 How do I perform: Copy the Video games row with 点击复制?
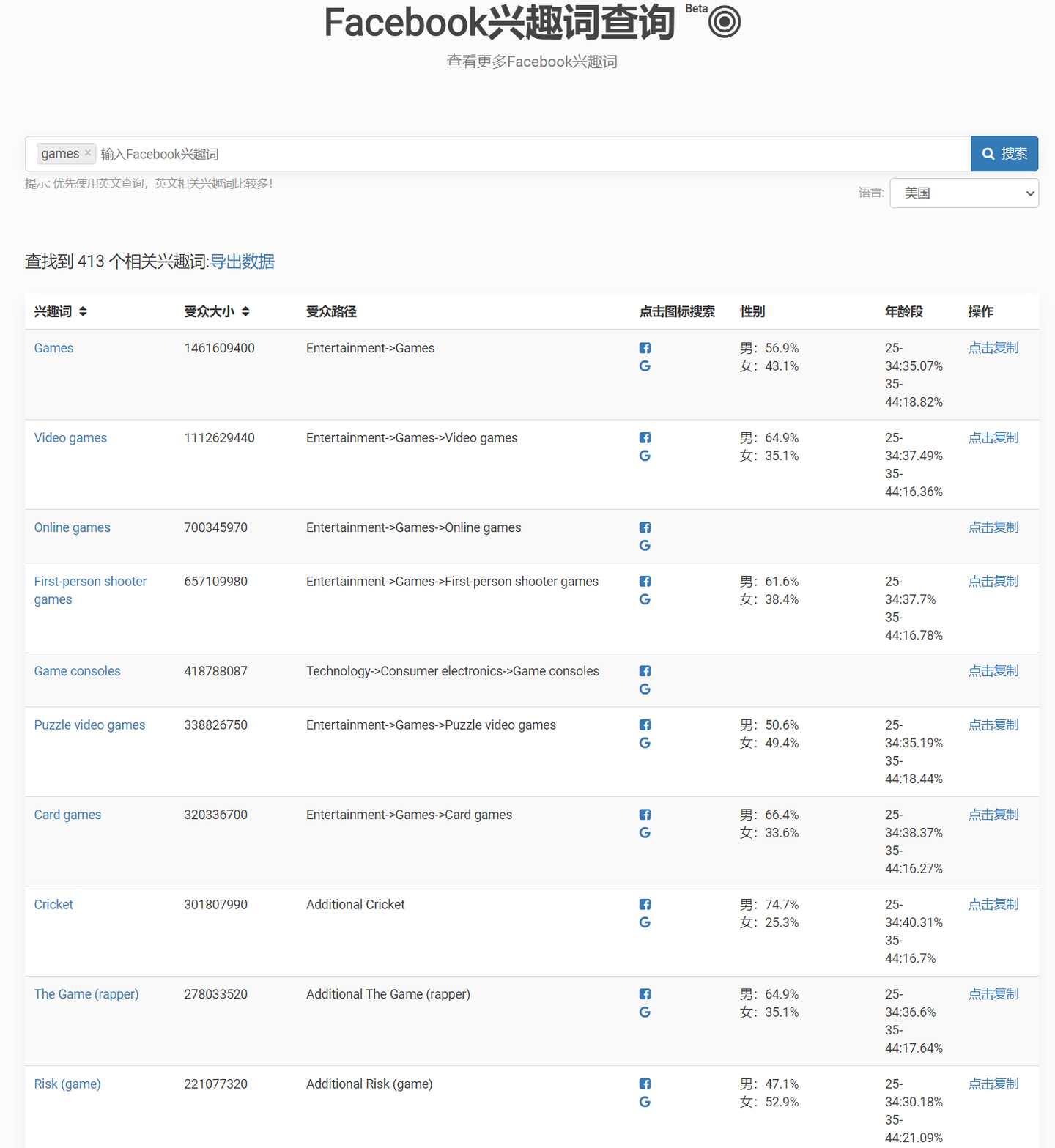(993, 438)
